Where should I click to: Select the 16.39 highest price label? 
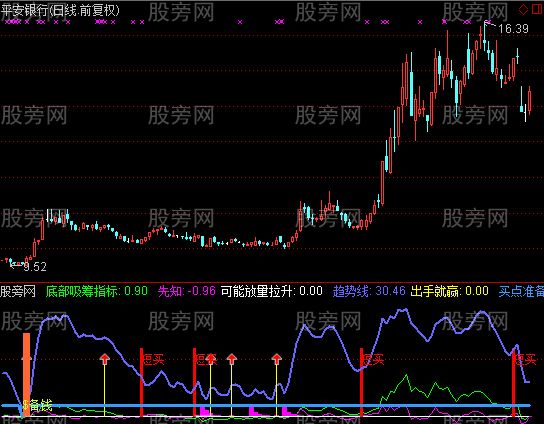(x=513, y=29)
